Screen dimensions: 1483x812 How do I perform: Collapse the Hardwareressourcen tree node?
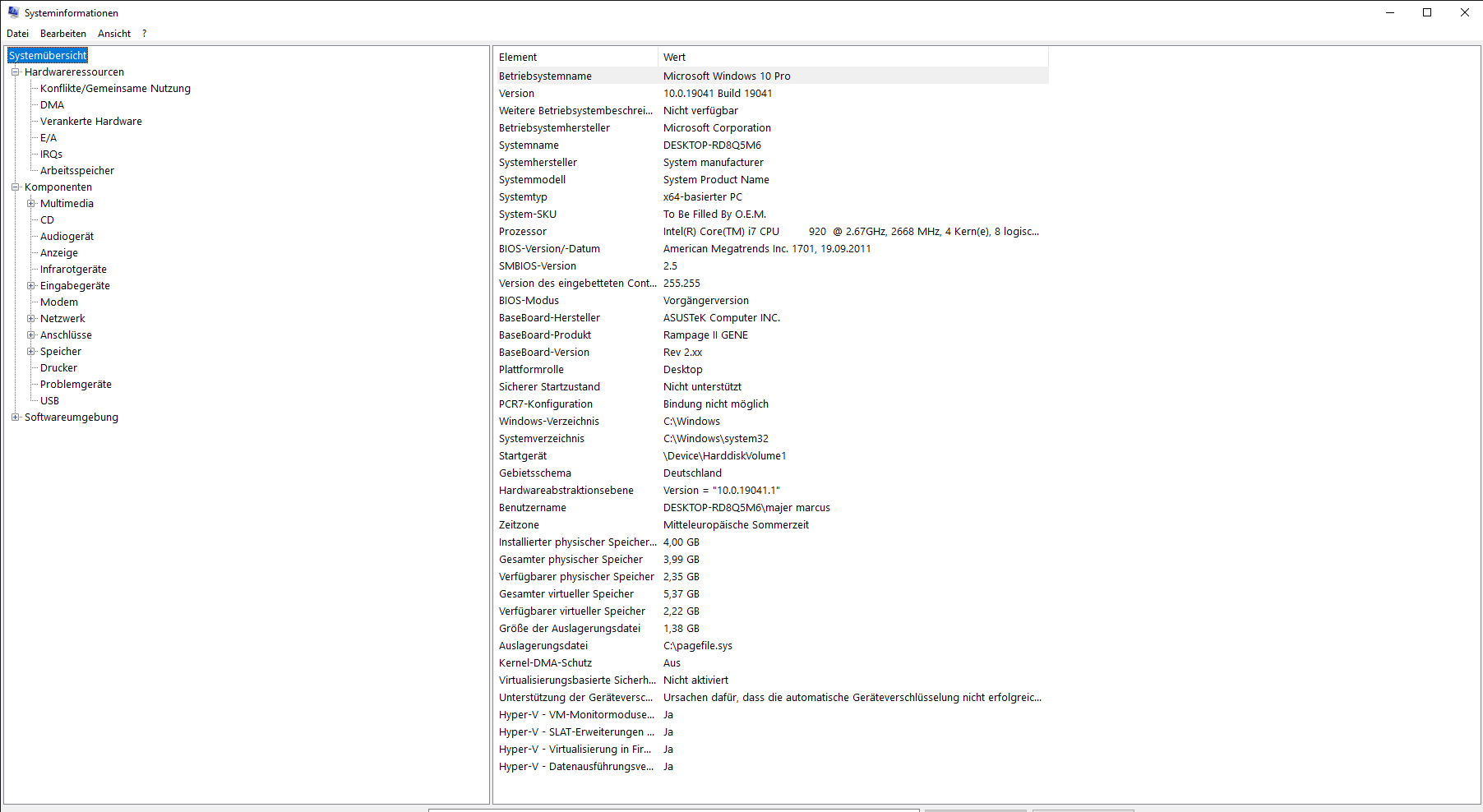coord(15,72)
